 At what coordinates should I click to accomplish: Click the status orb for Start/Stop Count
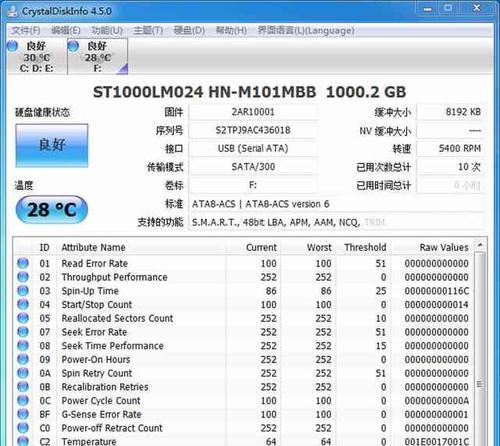[x=23, y=304]
